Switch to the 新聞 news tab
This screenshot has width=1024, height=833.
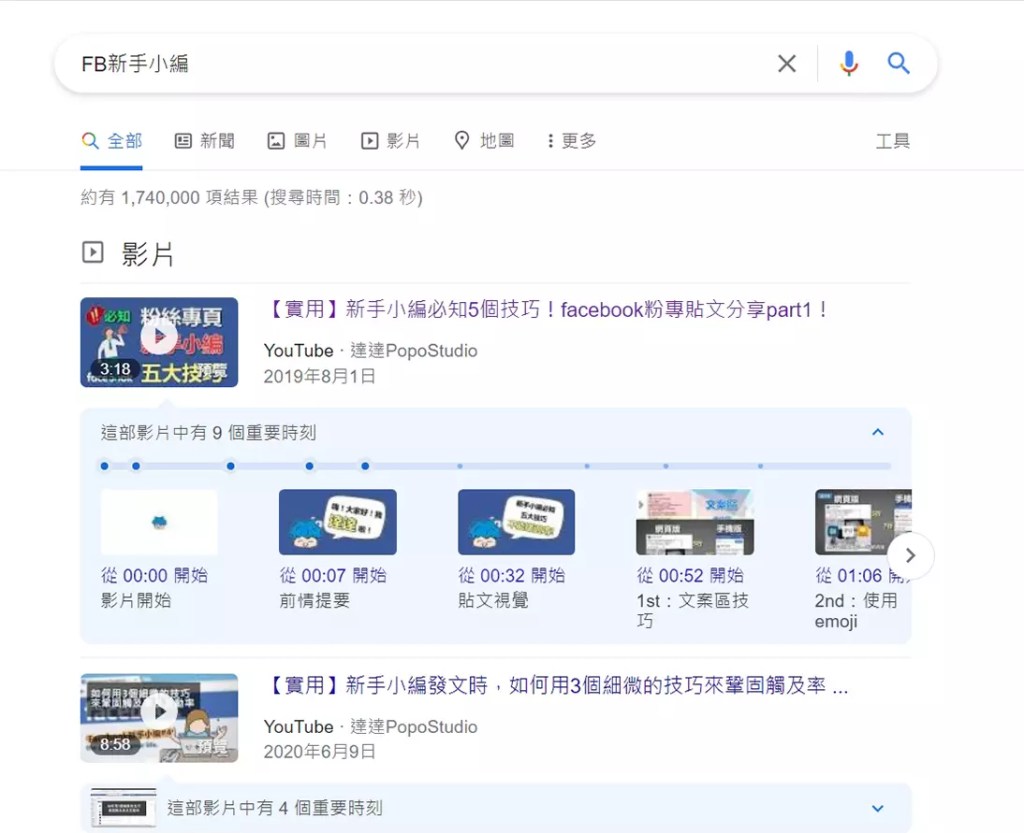(x=205, y=141)
